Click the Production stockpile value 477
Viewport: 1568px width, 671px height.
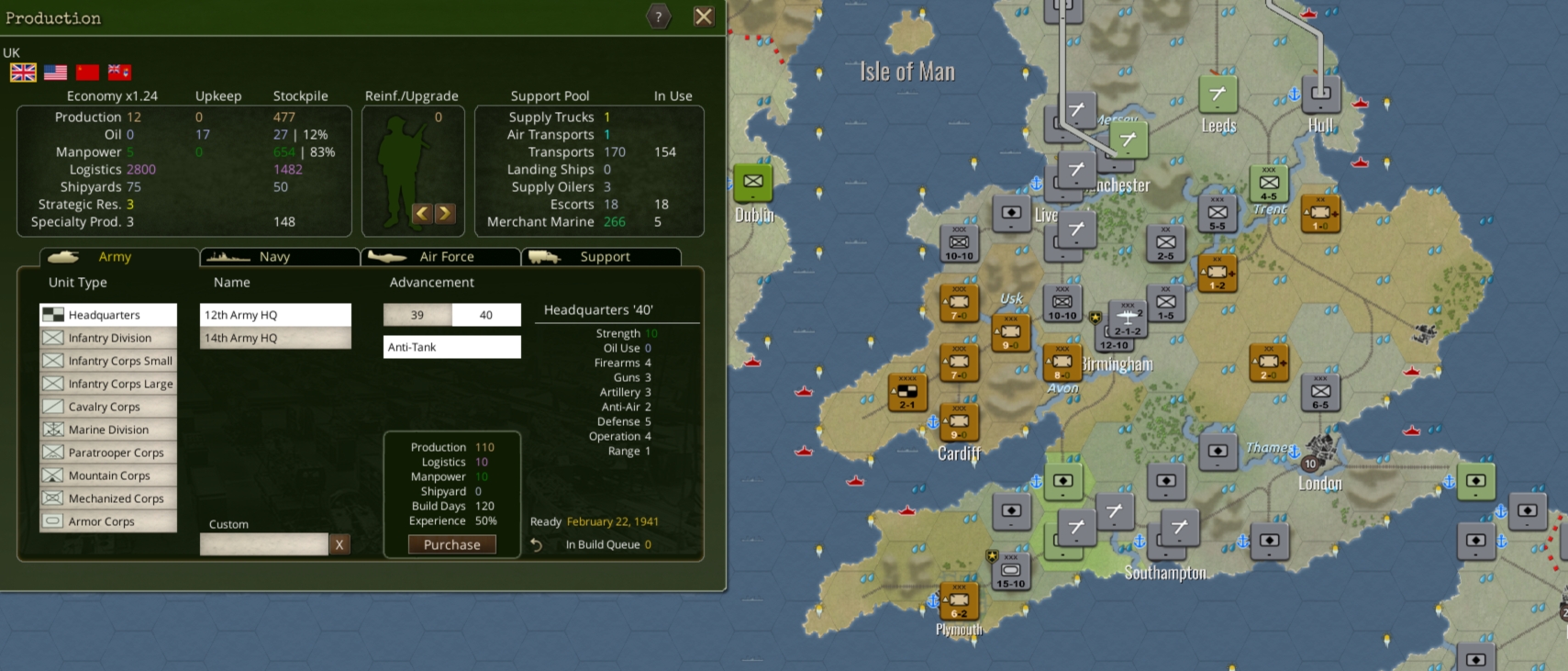point(284,117)
